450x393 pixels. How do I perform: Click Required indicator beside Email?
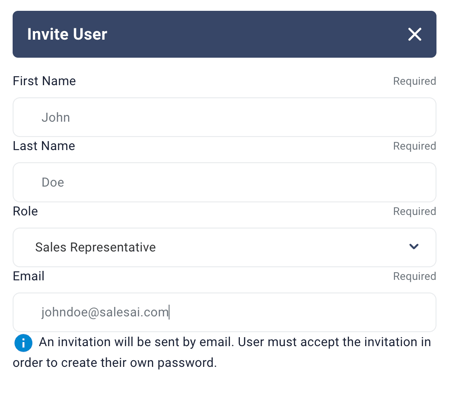point(414,276)
